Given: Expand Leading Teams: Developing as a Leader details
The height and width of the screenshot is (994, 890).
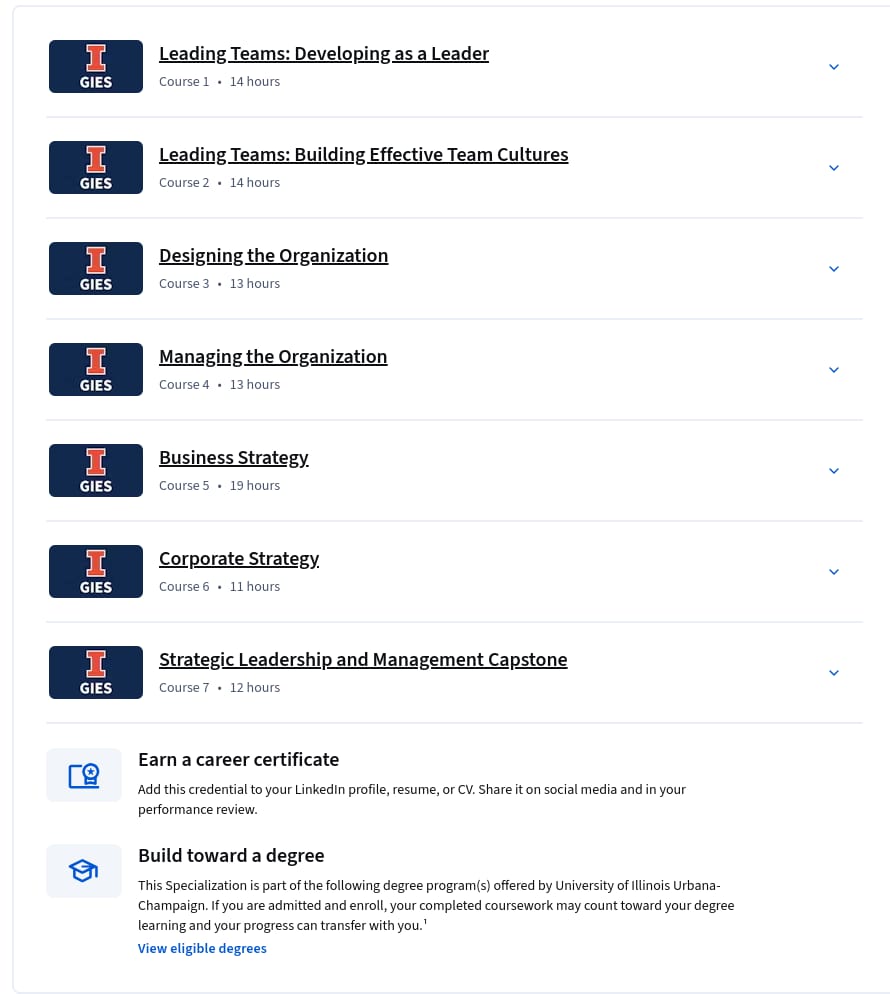Looking at the screenshot, I should (x=834, y=67).
